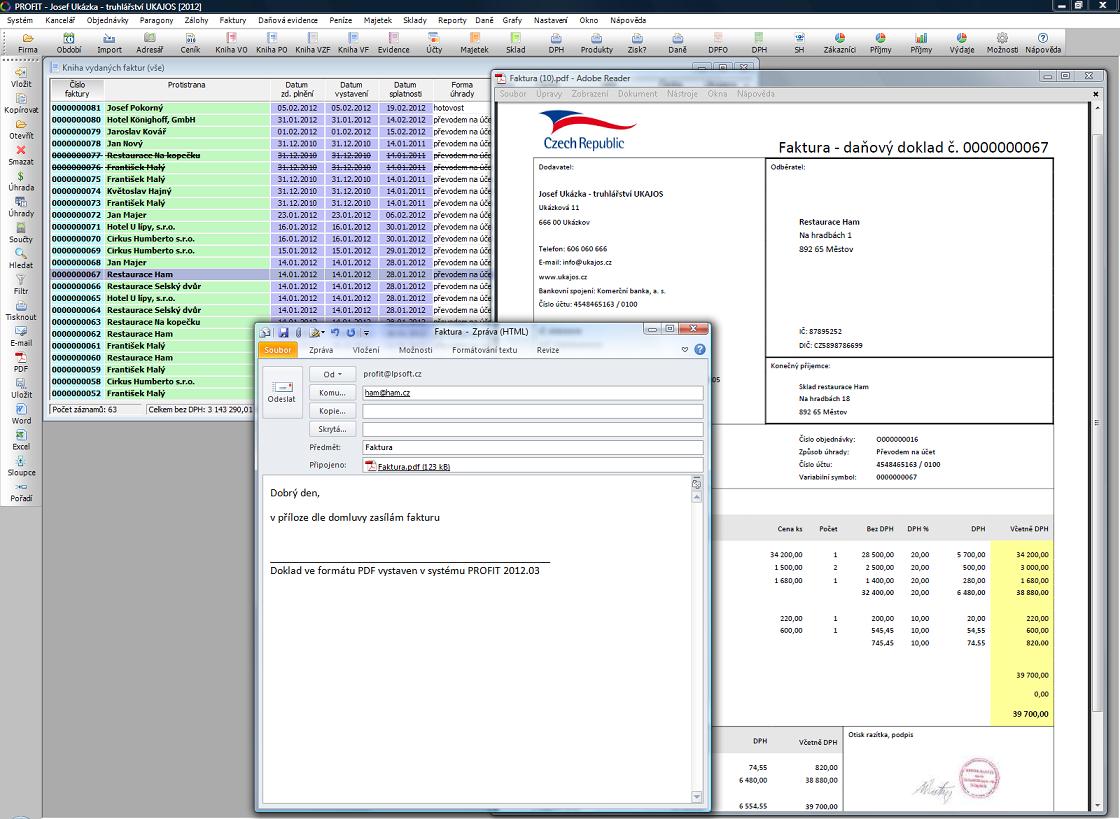Open Kniha VZF in the toolbar
This screenshot has height=819, width=1120.
pyautogui.click(x=312, y=43)
